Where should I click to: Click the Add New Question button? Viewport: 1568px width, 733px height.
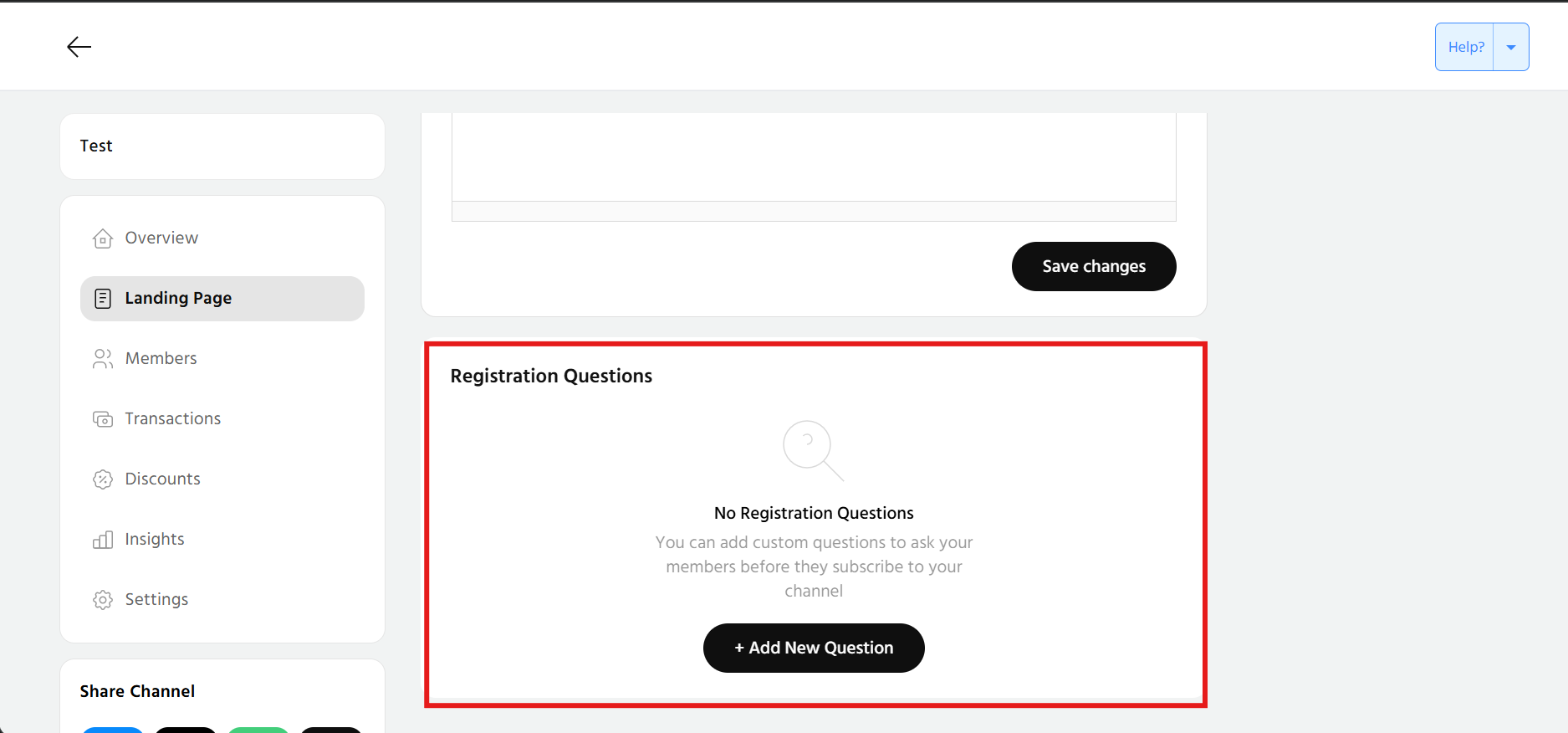coord(814,648)
